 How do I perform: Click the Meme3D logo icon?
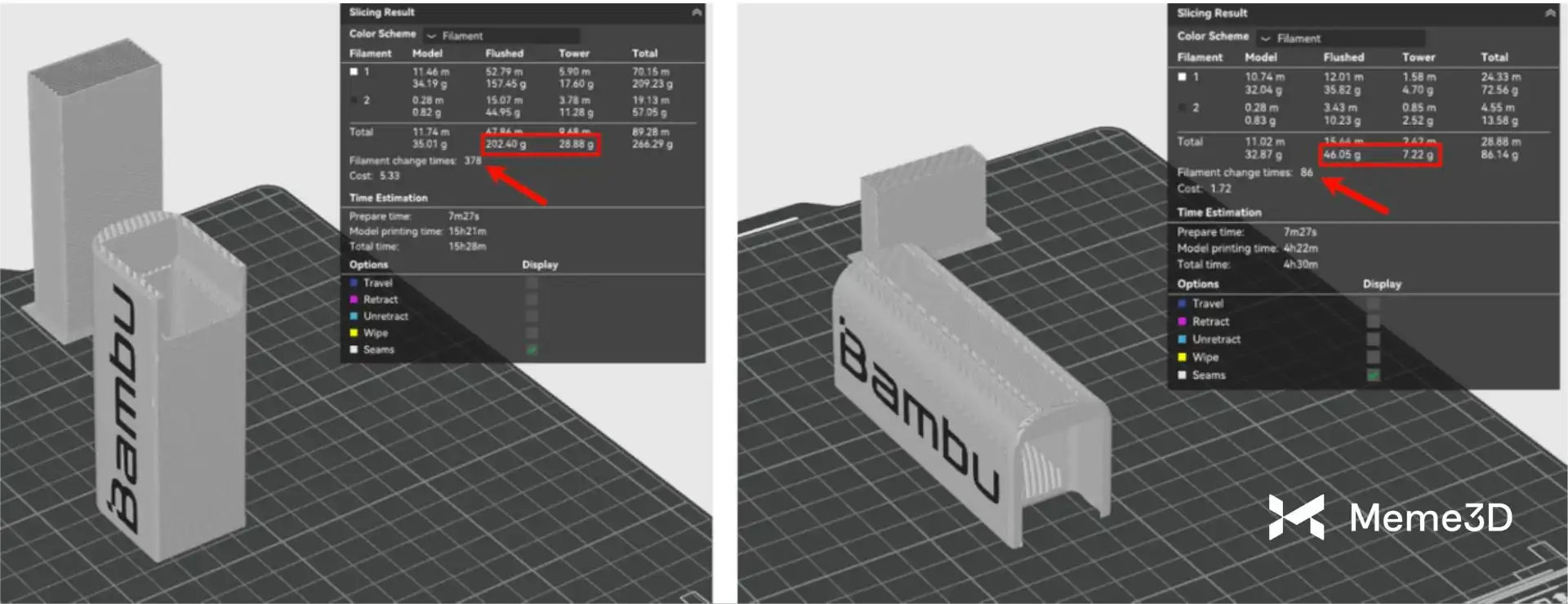[x=1295, y=517]
